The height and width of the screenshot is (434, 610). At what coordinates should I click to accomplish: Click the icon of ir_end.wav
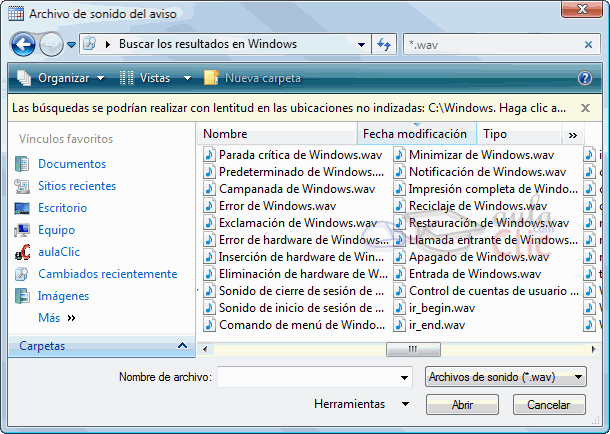pos(399,325)
